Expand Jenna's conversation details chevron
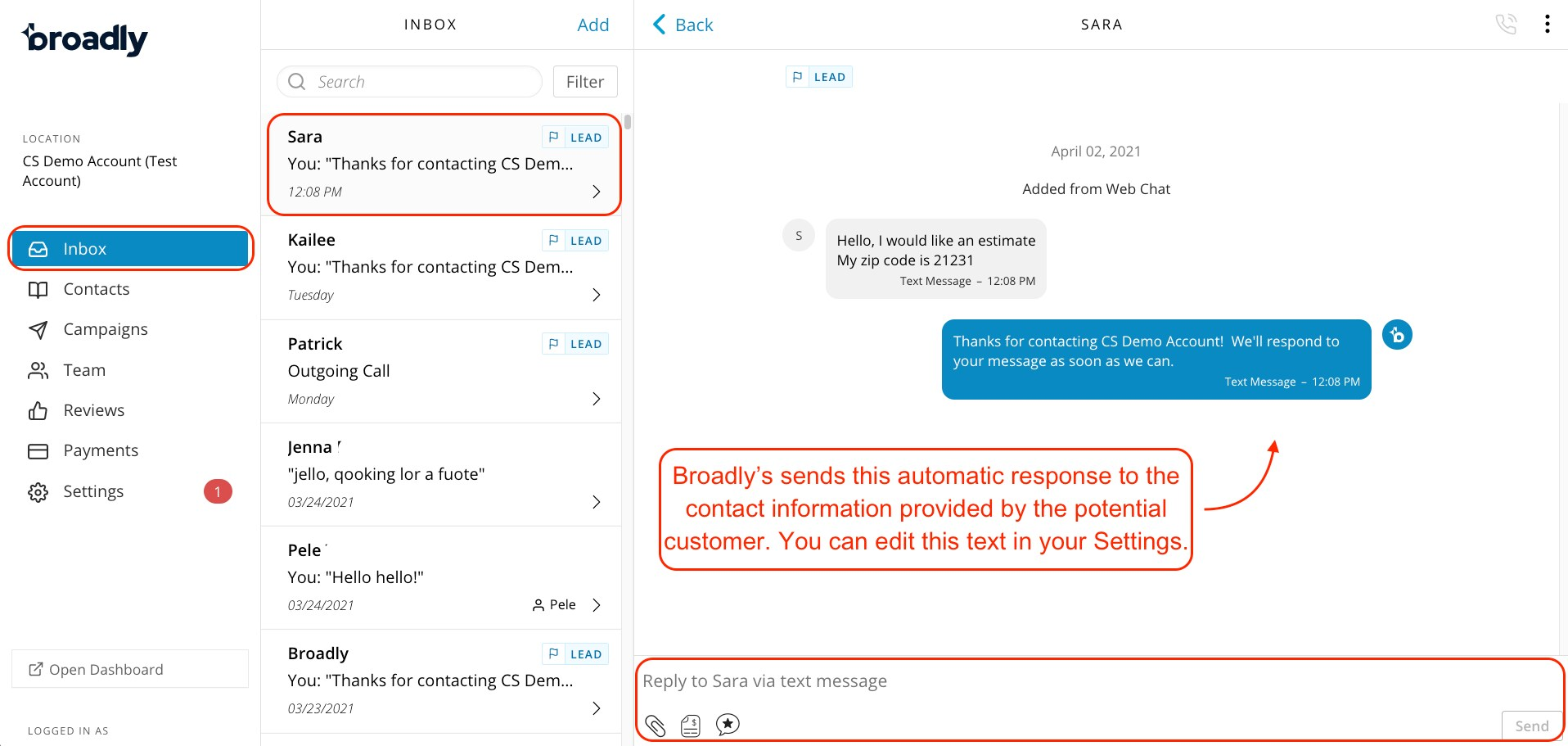Viewport: 1568px width, 746px height. (596, 502)
